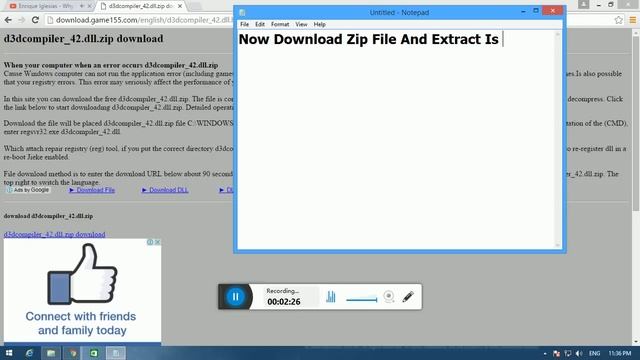Open the taskbar clock showing 11:36 PM

click(620, 353)
